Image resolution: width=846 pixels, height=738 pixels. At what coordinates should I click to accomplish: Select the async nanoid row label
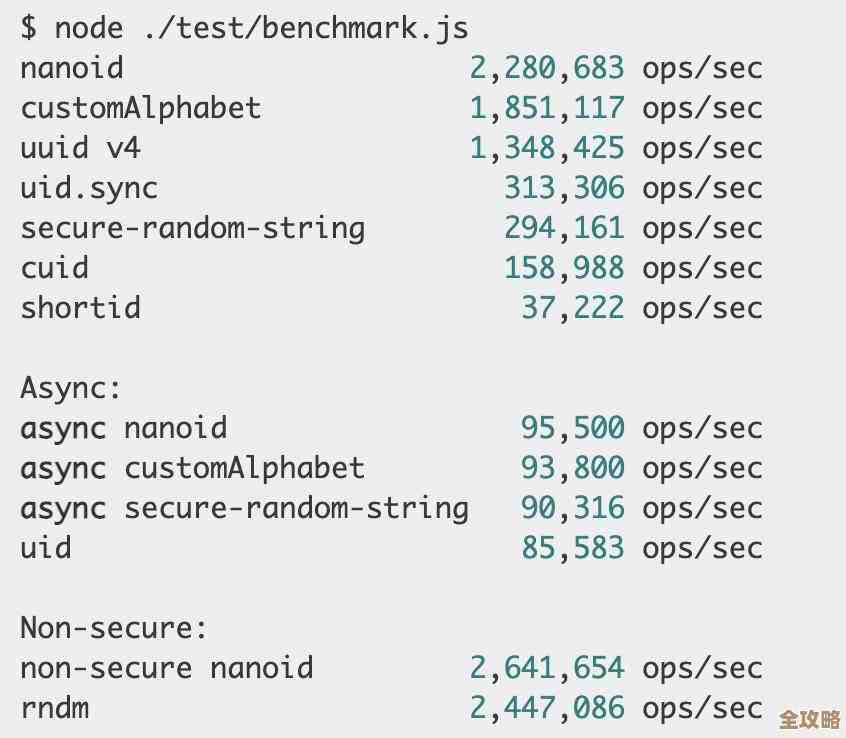[124, 428]
